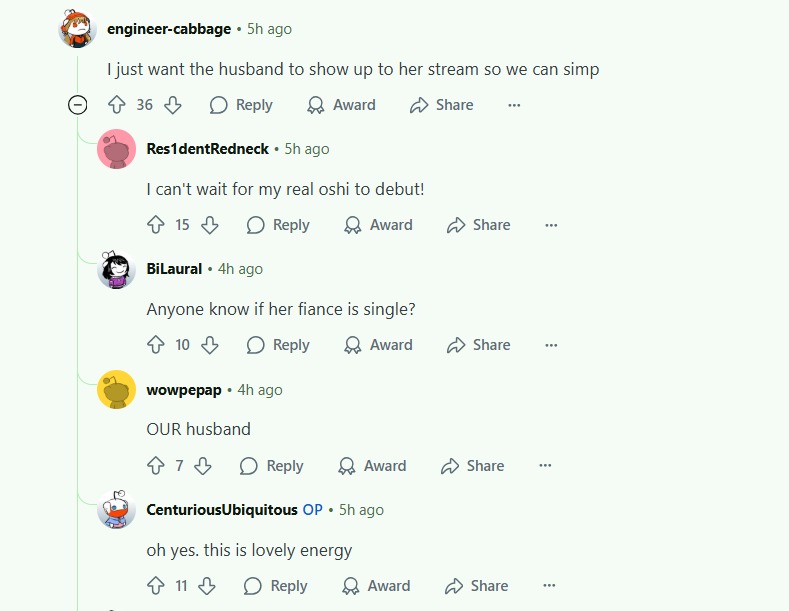Open more options on engineer-cabbage's comment
This screenshot has width=789, height=611.
(x=514, y=105)
